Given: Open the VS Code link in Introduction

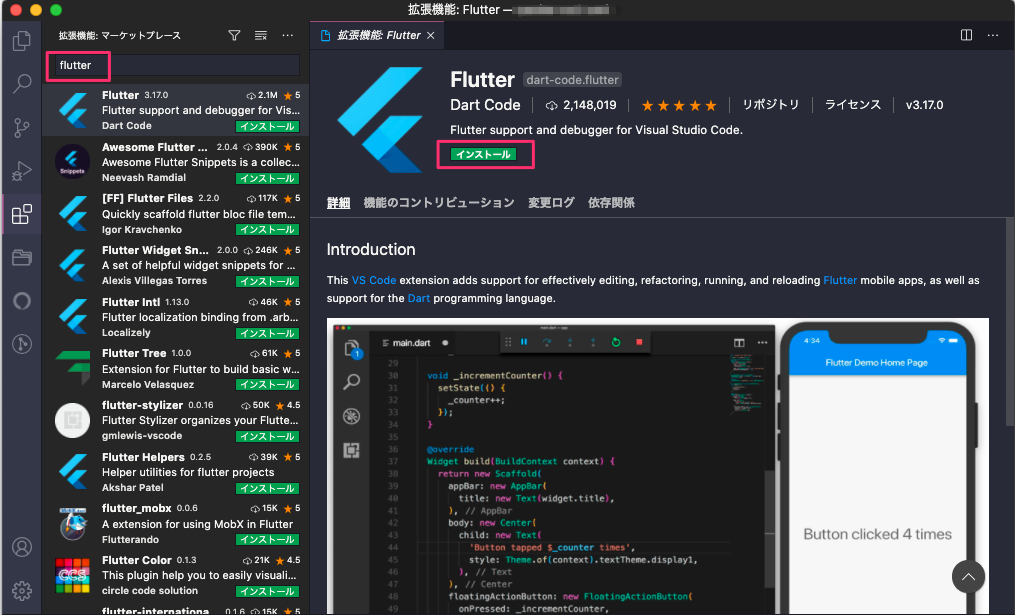Looking at the screenshot, I should [374, 280].
